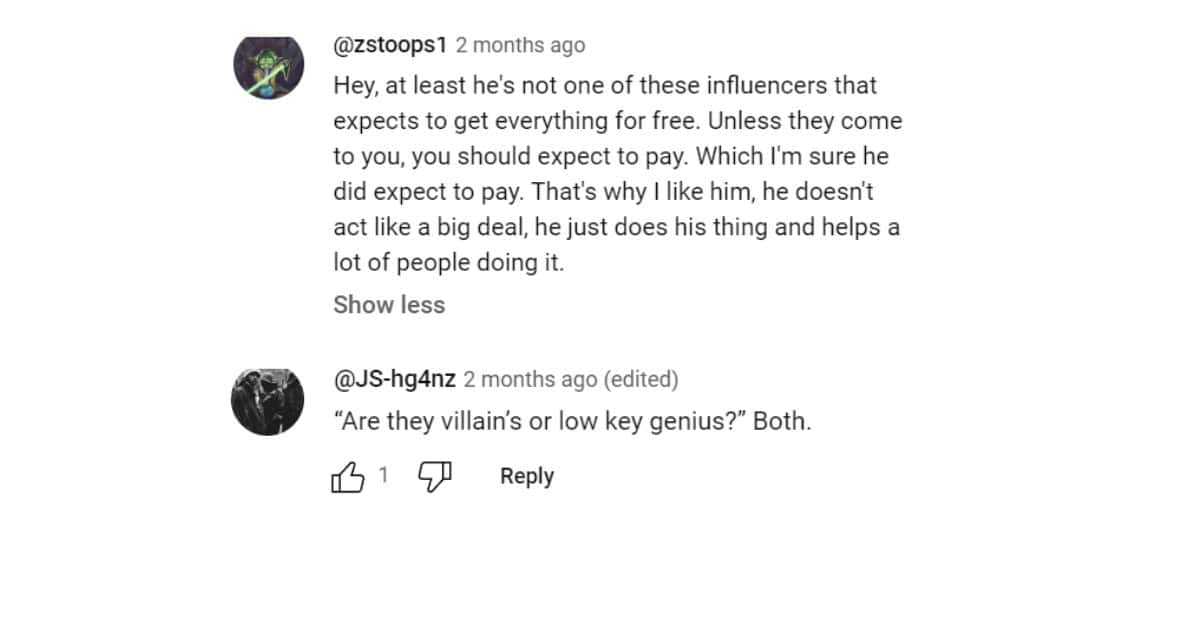The width and height of the screenshot is (1200, 628).
Task: Open @JS-hg4nz's channel via avatar picture
Action: point(269,398)
